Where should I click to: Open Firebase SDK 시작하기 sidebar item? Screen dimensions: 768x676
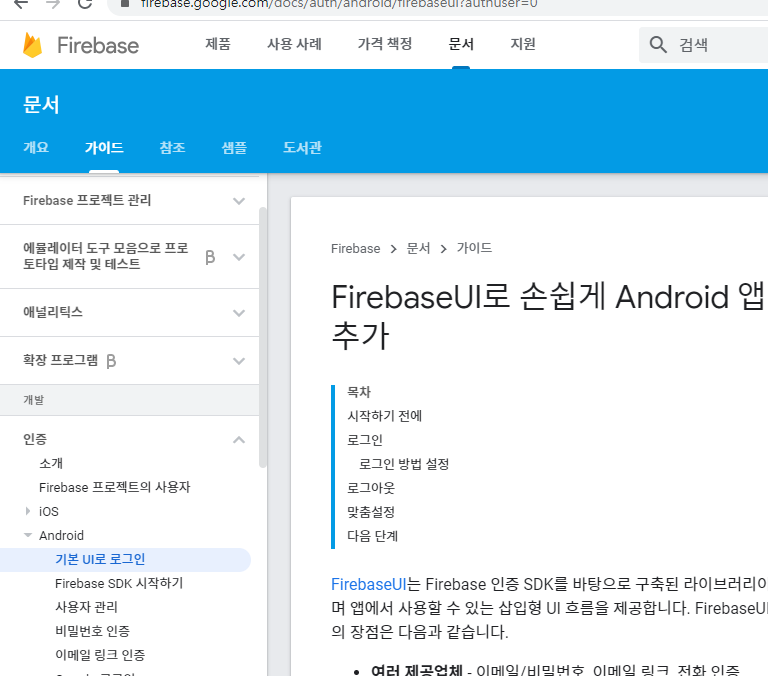pos(119,583)
